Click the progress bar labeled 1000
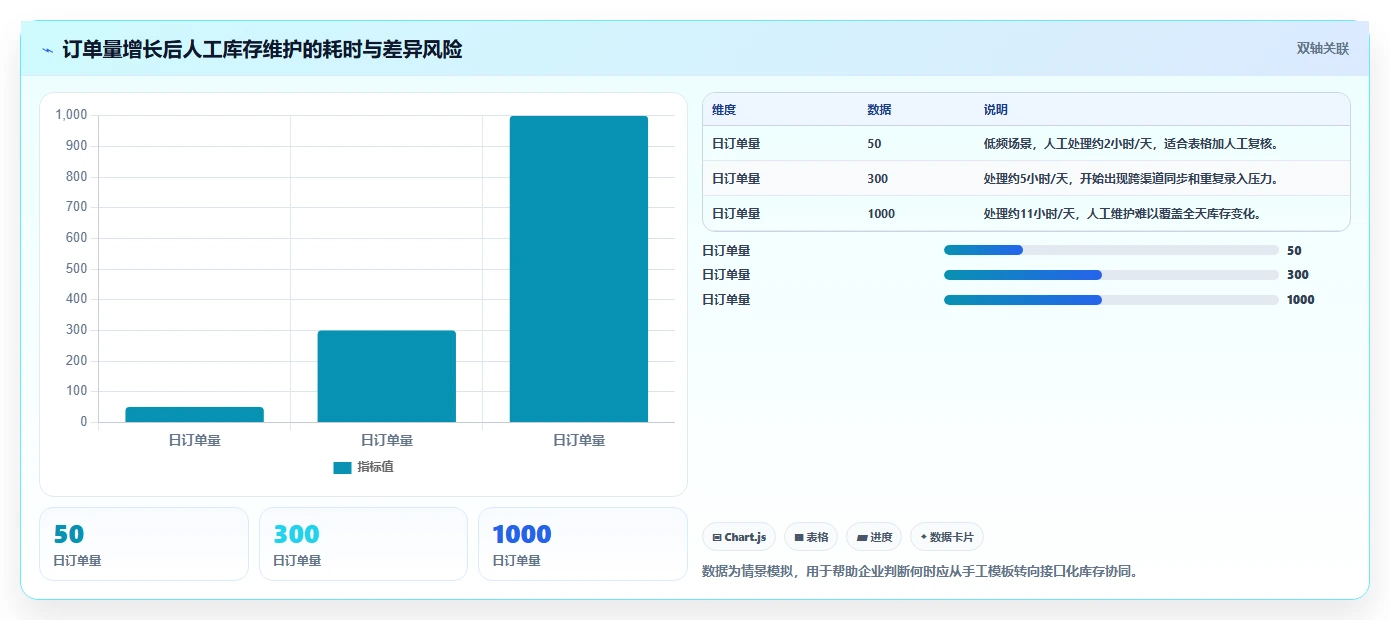This screenshot has width=1390, height=620. pos(1111,299)
